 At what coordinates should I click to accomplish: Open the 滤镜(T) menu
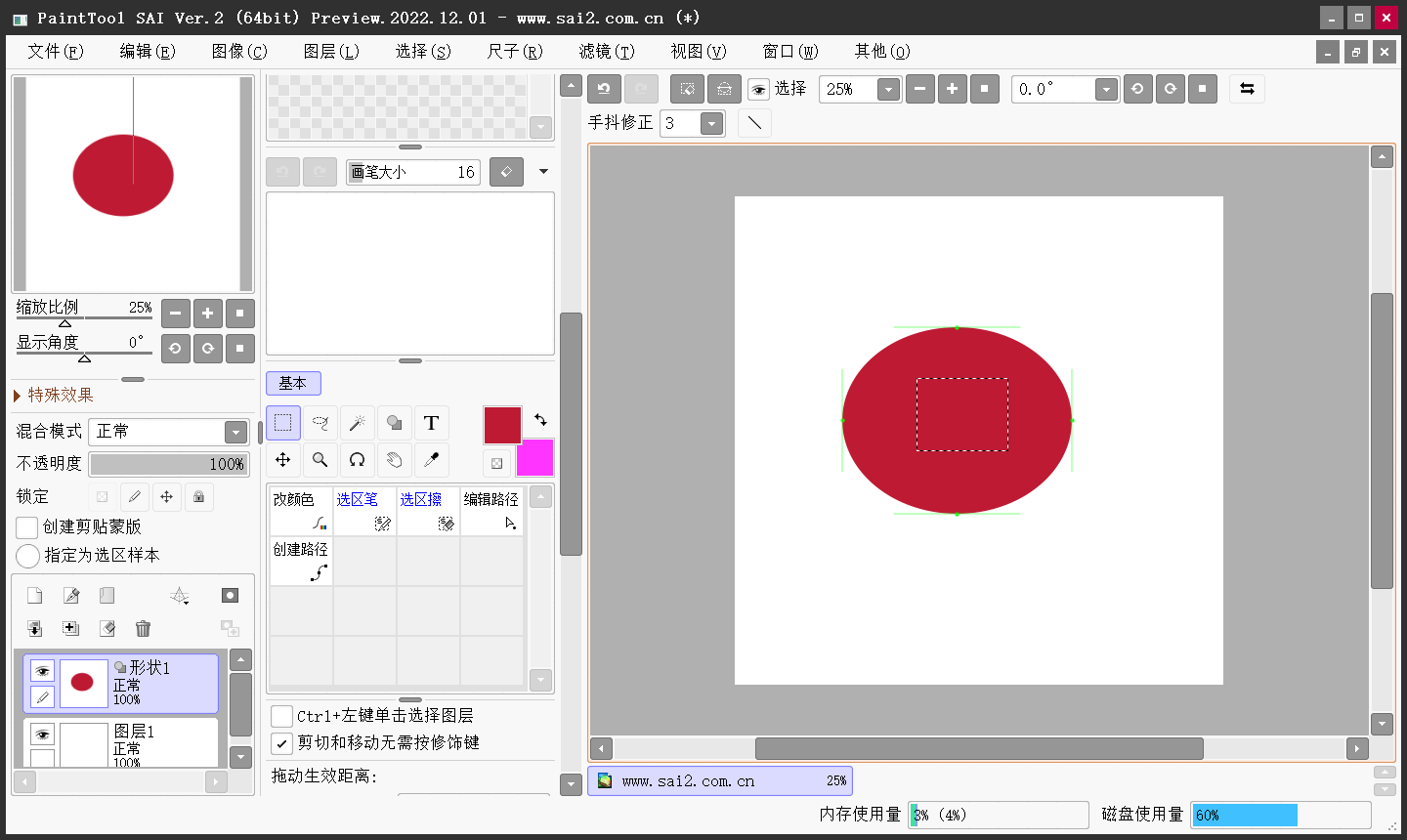tap(607, 51)
